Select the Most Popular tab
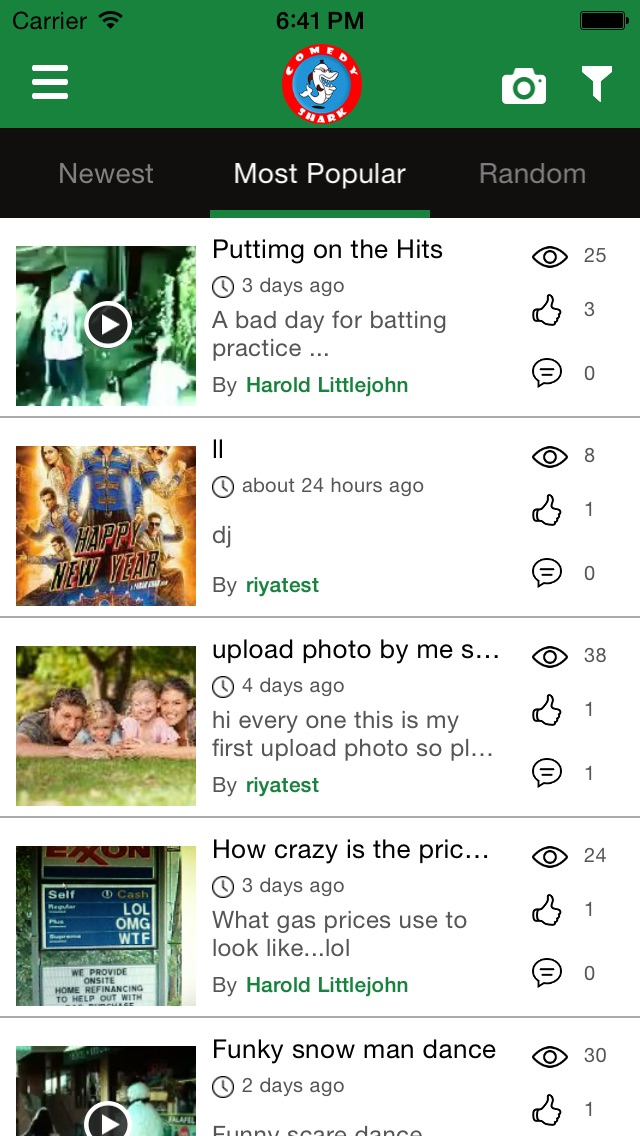This screenshot has height=1136, width=640. tap(320, 174)
